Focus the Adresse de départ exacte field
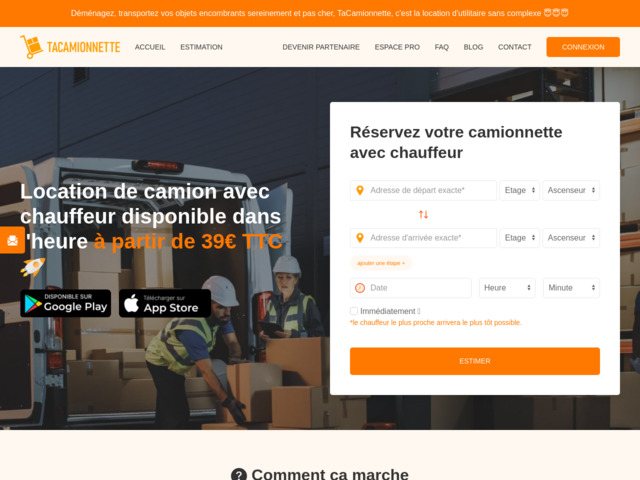The height and width of the screenshot is (480, 640). (423, 190)
